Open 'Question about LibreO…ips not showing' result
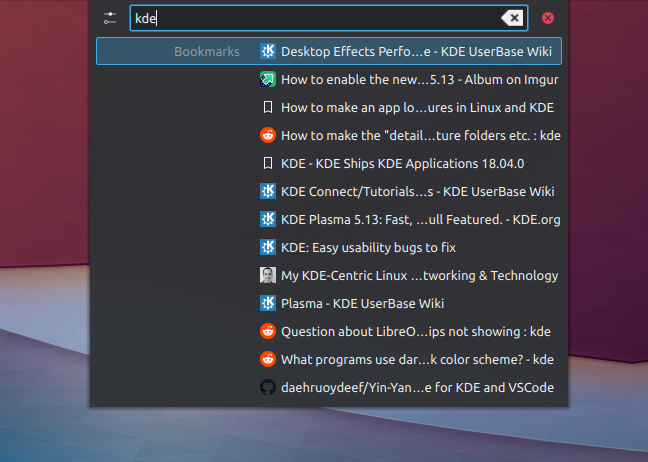Screen dimensions: 648x462 coord(416,331)
